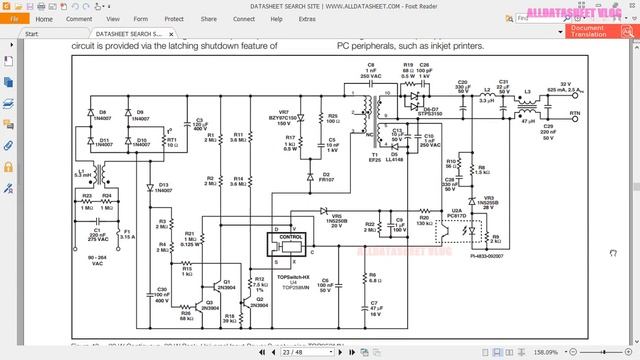The width and height of the screenshot is (640, 360).
Task: Switch to the Comment ribbon tab
Action: (79, 19)
